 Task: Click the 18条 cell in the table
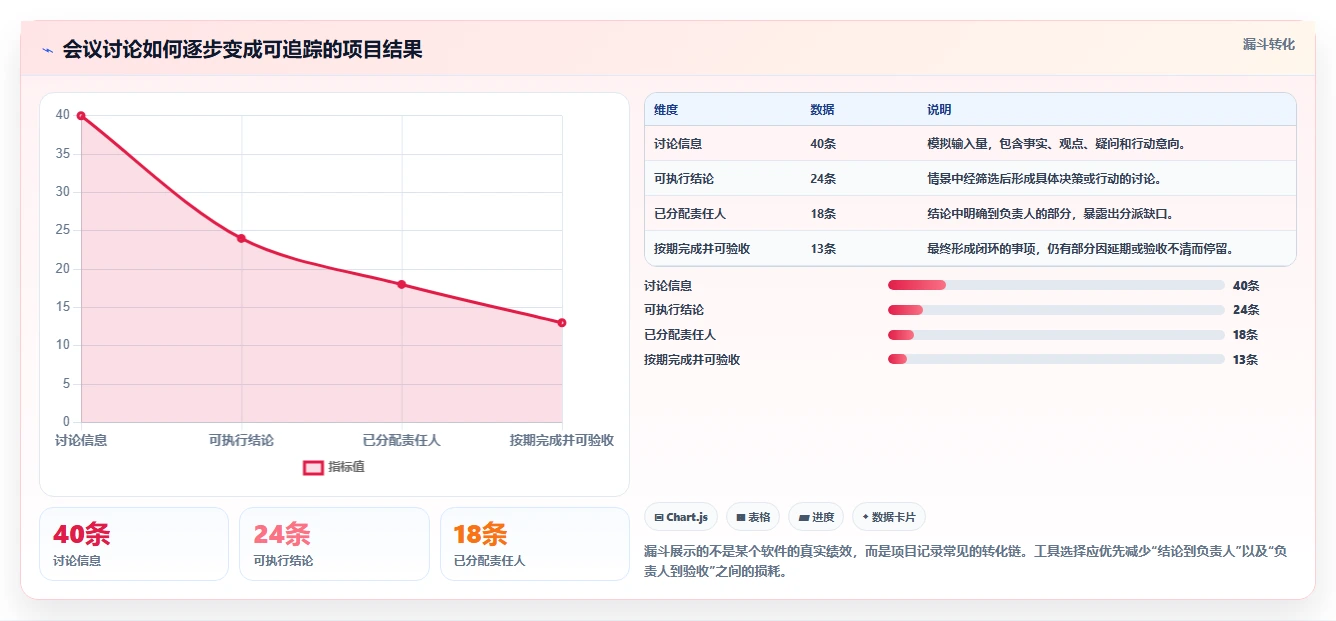(823, 214)
